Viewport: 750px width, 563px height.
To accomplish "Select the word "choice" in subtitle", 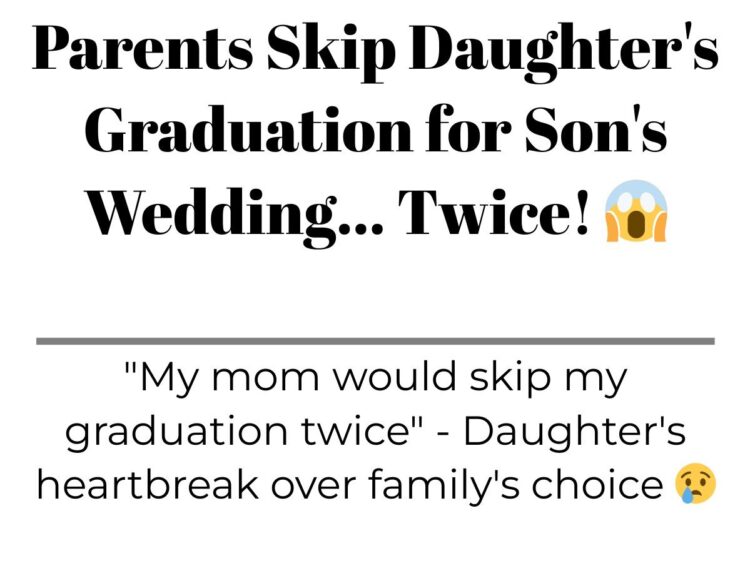I will [x=598, y=484].
